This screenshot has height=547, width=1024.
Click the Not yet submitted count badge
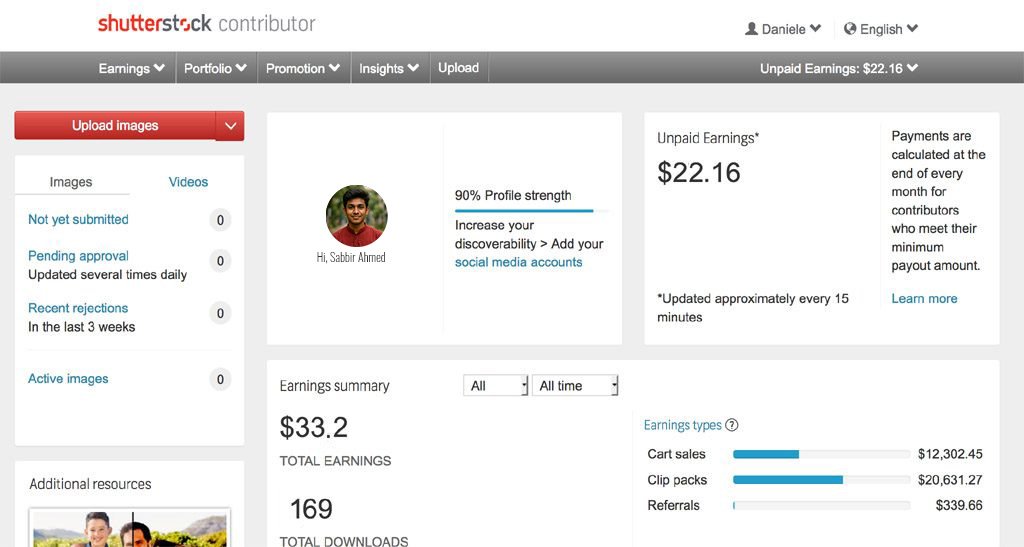[x=220, y=220]
